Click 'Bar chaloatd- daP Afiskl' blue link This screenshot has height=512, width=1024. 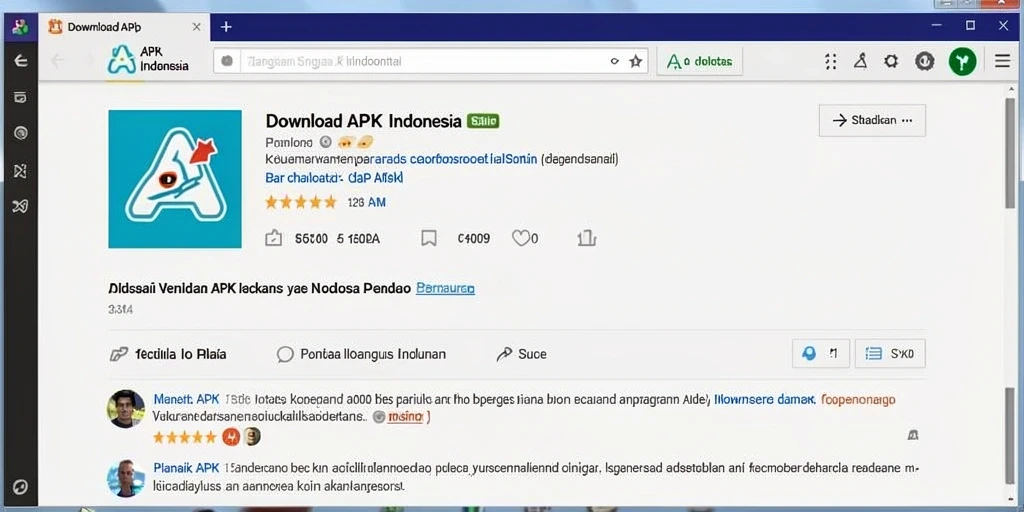pos(334,177)
